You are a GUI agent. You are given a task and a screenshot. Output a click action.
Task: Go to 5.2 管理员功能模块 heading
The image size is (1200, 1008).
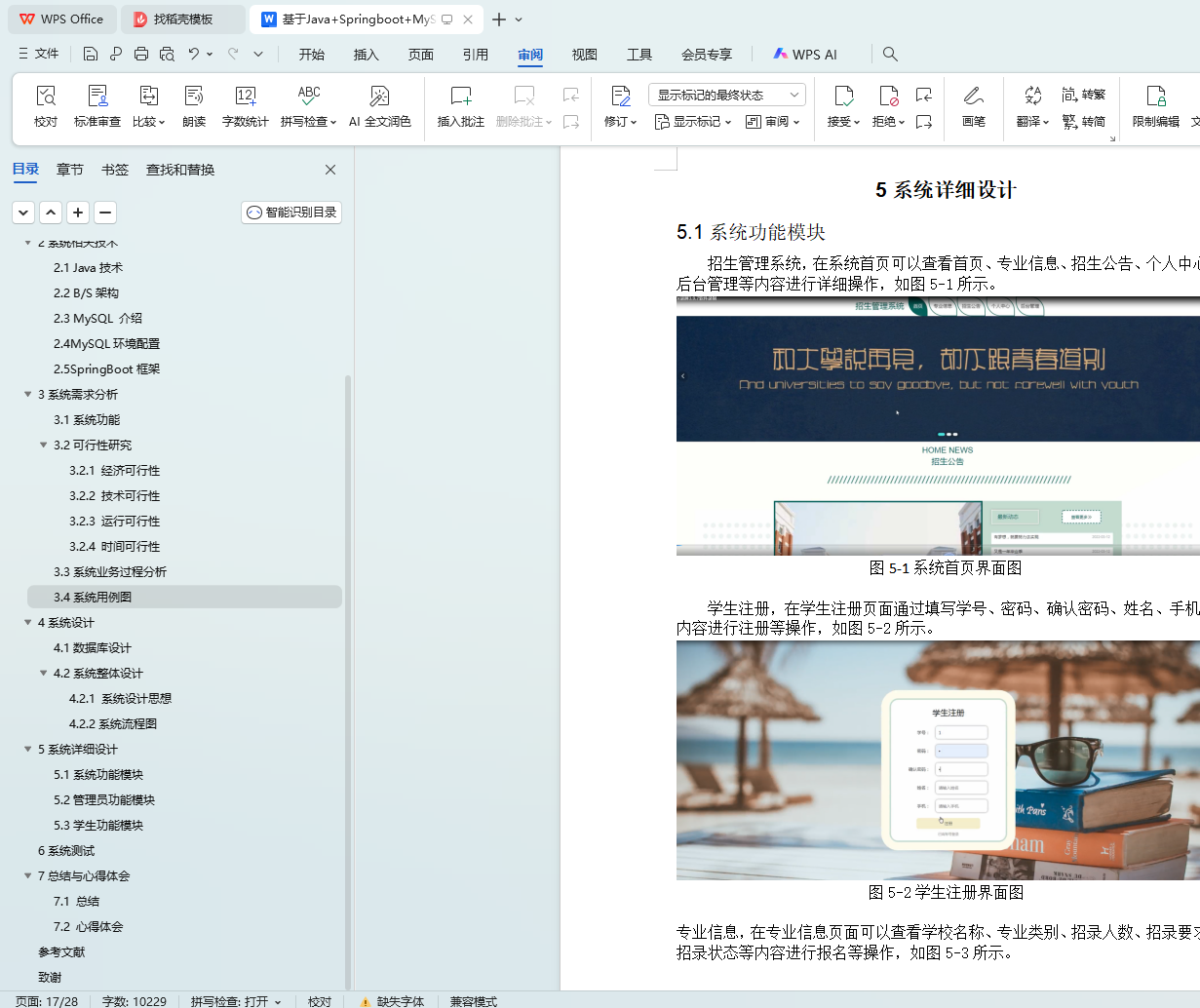[x=104, y=799]
